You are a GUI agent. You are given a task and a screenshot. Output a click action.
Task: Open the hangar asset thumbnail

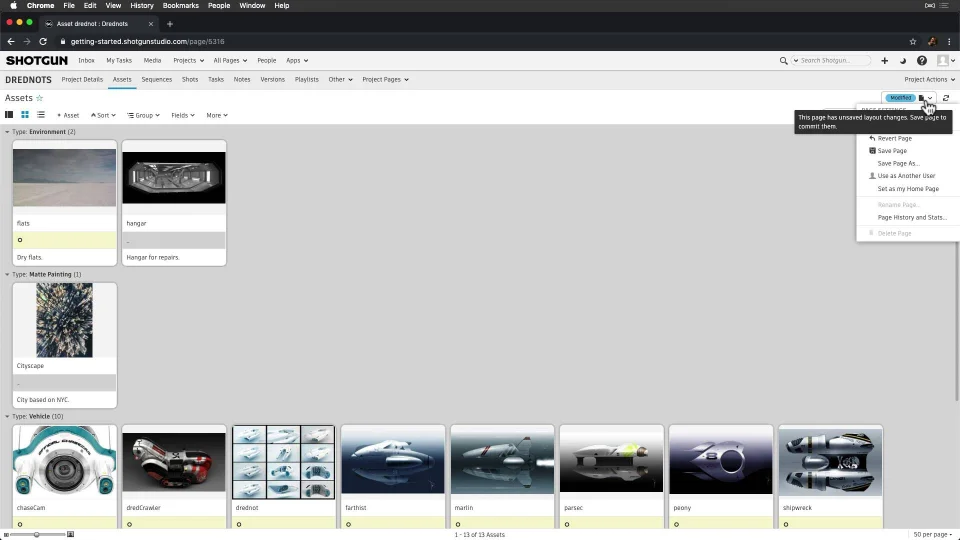[174, 177]
